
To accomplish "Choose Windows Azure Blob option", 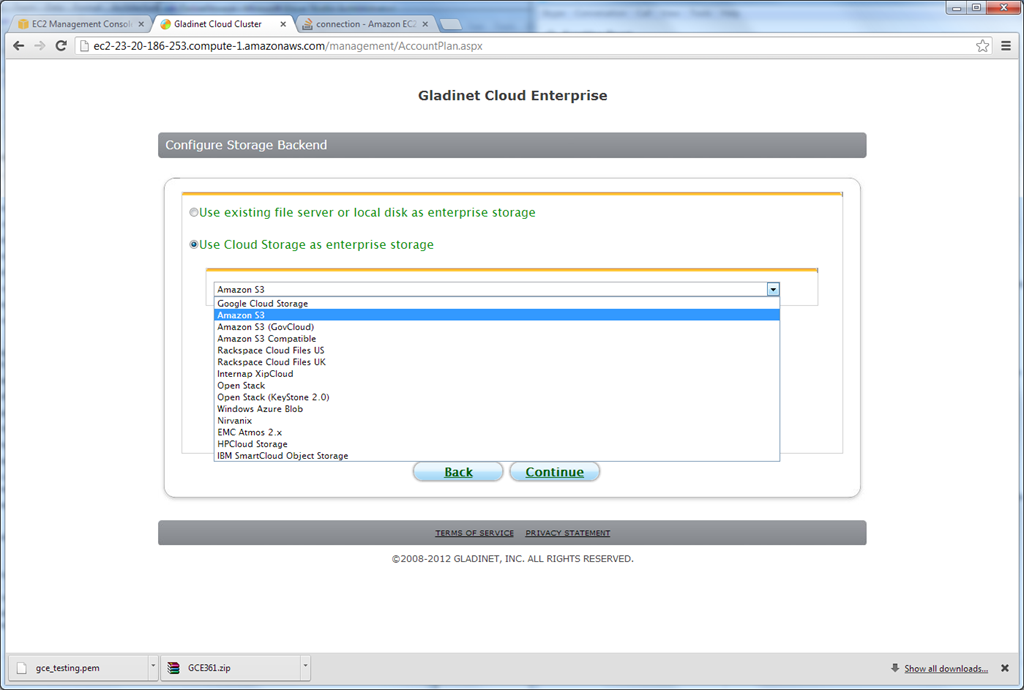I will (497, 409).
